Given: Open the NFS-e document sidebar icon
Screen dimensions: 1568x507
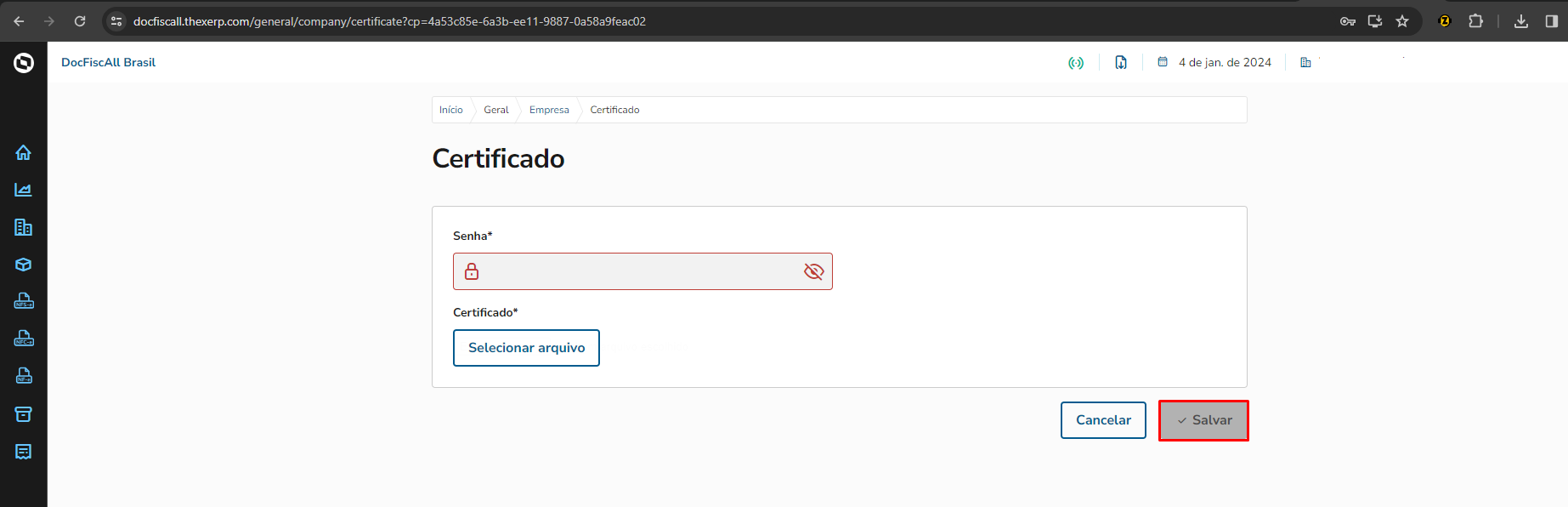Looking at the screenshot, I should (24, 301).
